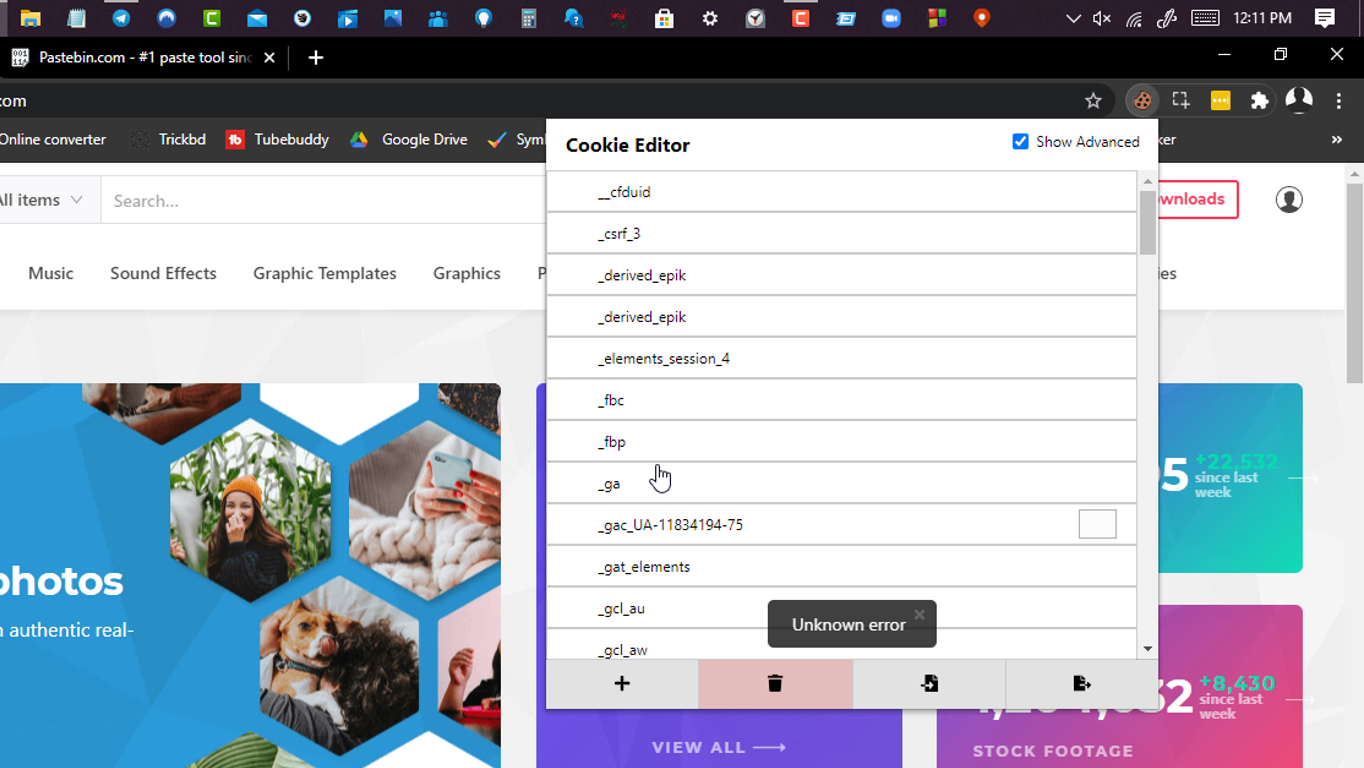This screenshot has width=1364, height=768.
Task: Toggle the checkbox beside _gac_UA-11834194-75 cookie
Action: [1097, 523]
